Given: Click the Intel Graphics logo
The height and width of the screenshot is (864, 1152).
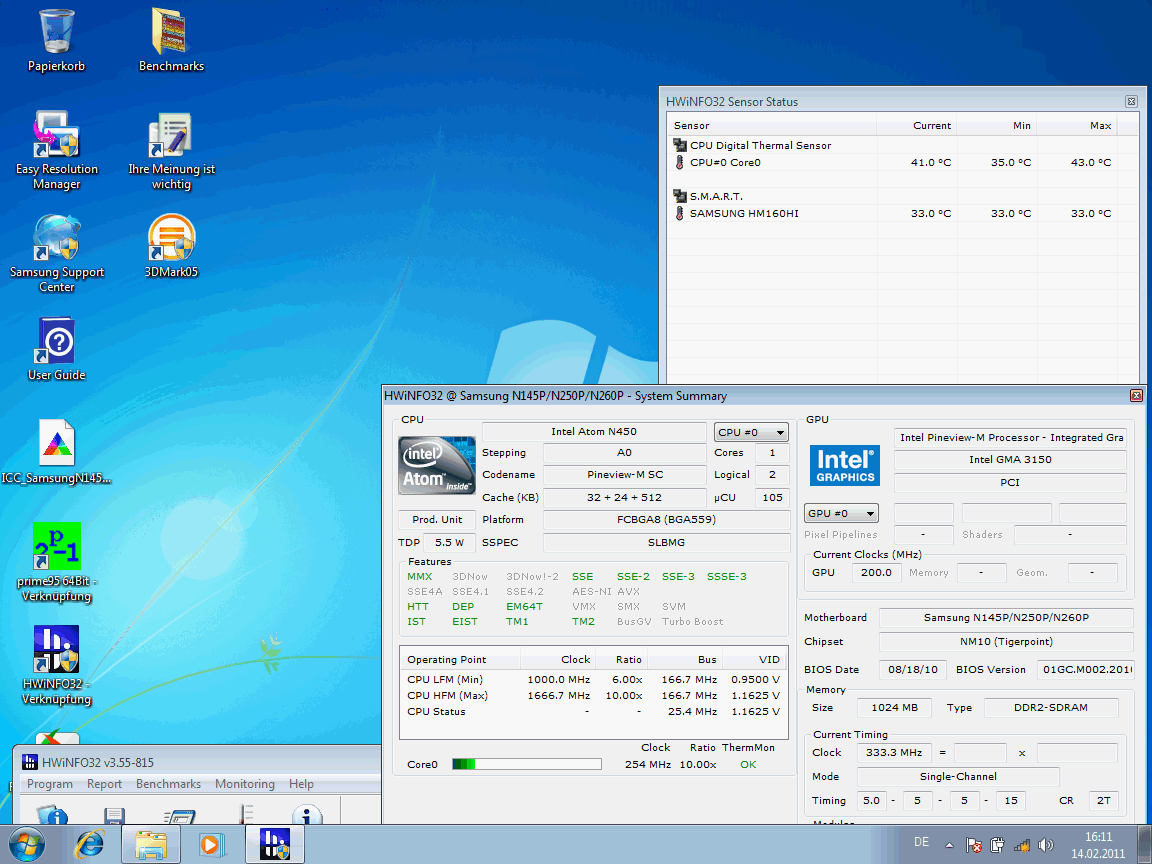Looking at the screenshot, I should click(845, 465).
